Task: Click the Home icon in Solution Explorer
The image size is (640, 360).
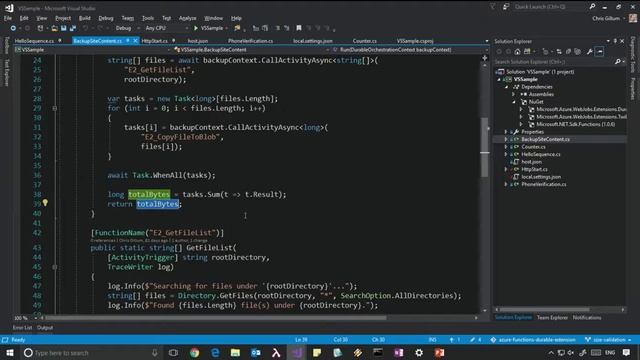Action: (518, 52)
